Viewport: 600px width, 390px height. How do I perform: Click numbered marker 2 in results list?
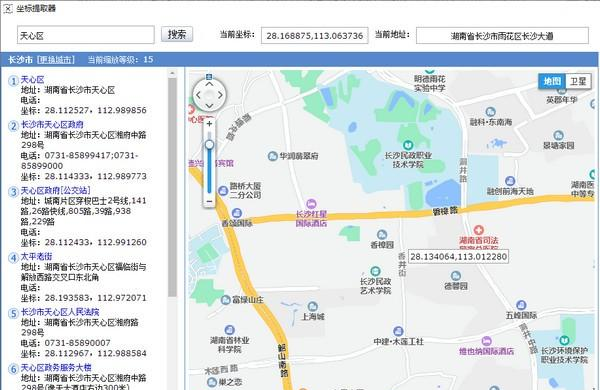(x=13, y=126)
